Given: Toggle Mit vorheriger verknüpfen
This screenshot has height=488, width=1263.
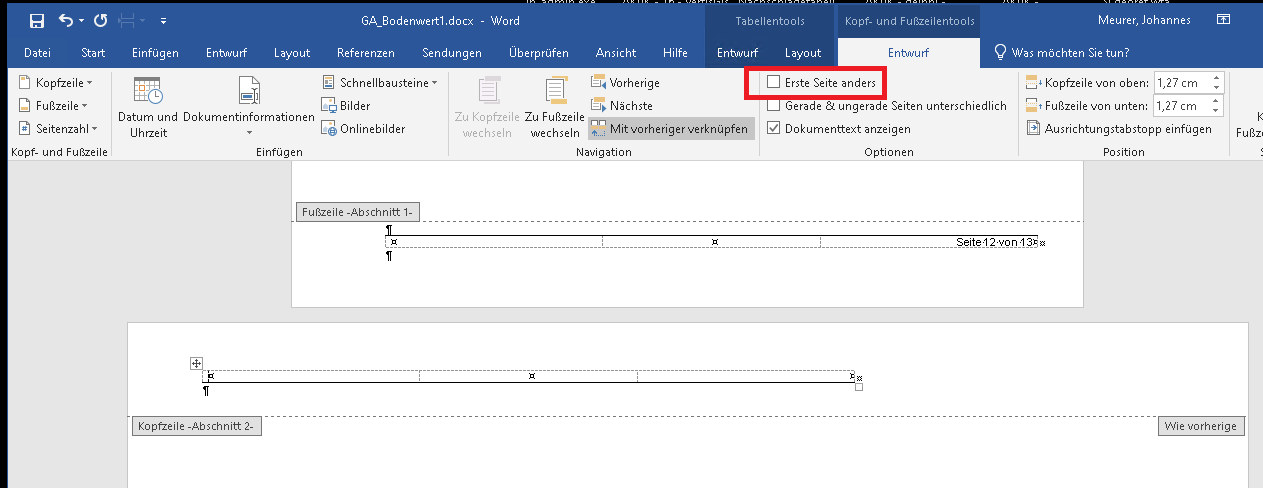Looking at the screenshot, I should [670, 128].
